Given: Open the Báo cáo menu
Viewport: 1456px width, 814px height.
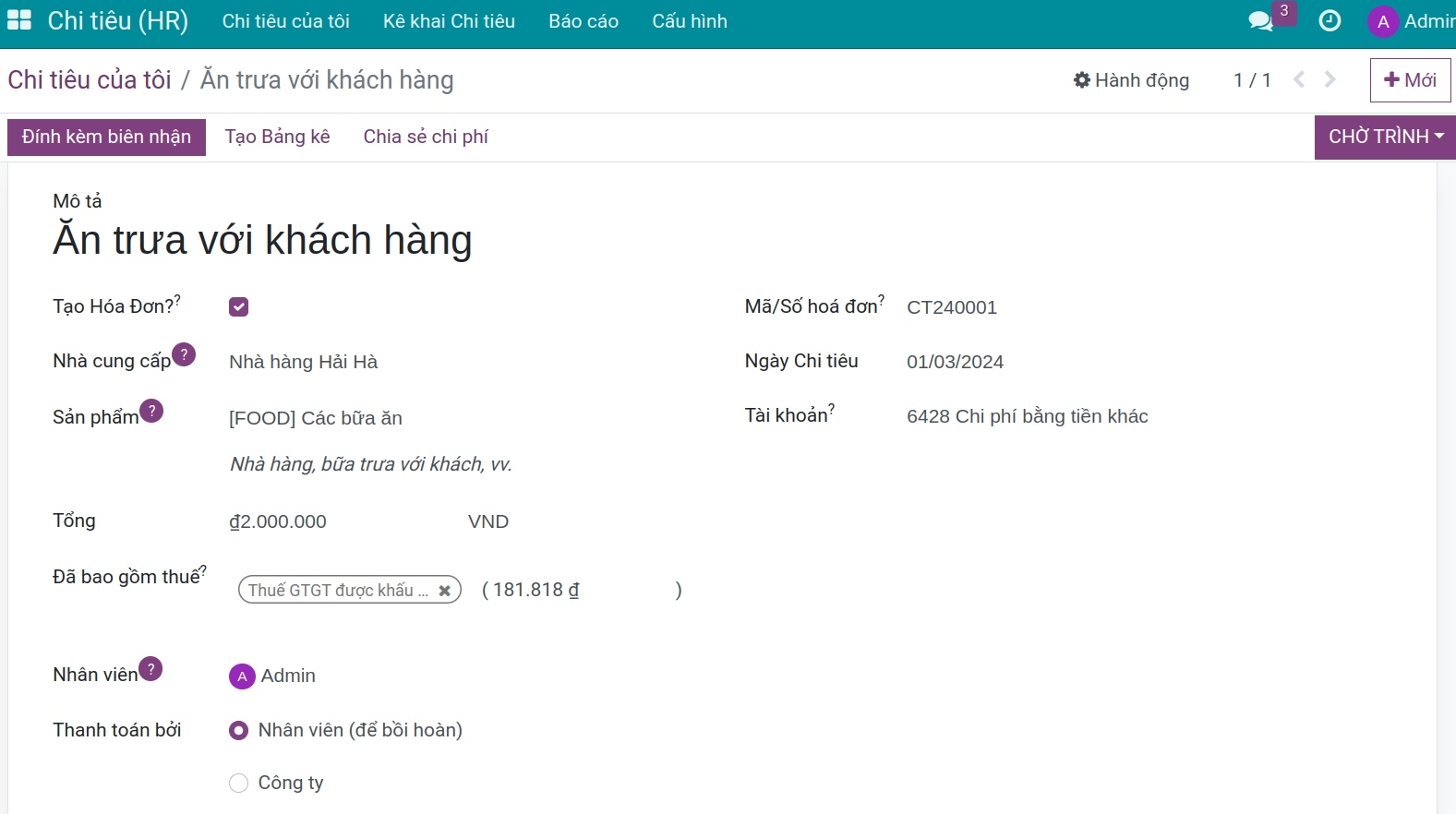Looking at the screenshot, I should pyautogui.click(x=584, y=21).
